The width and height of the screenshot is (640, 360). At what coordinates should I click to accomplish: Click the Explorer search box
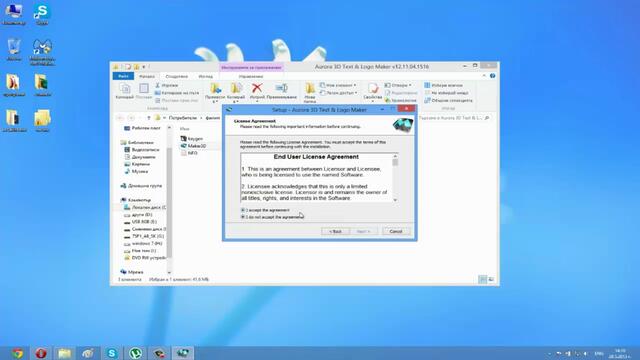coord(453,118)
